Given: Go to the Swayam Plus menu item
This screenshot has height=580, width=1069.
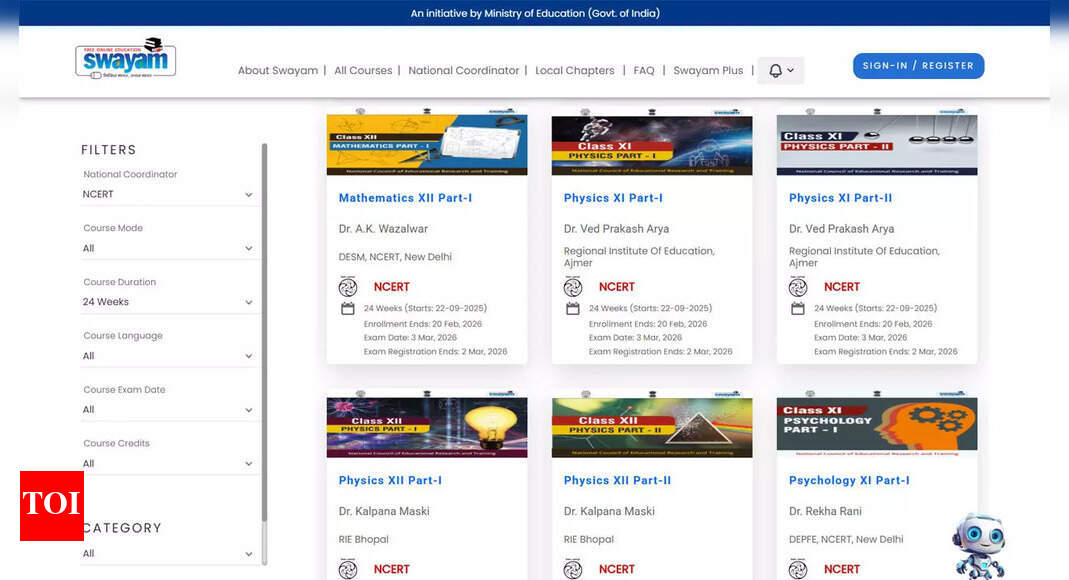Looking at the screenshot, I should pyautogui.click(x=708, y=71).
